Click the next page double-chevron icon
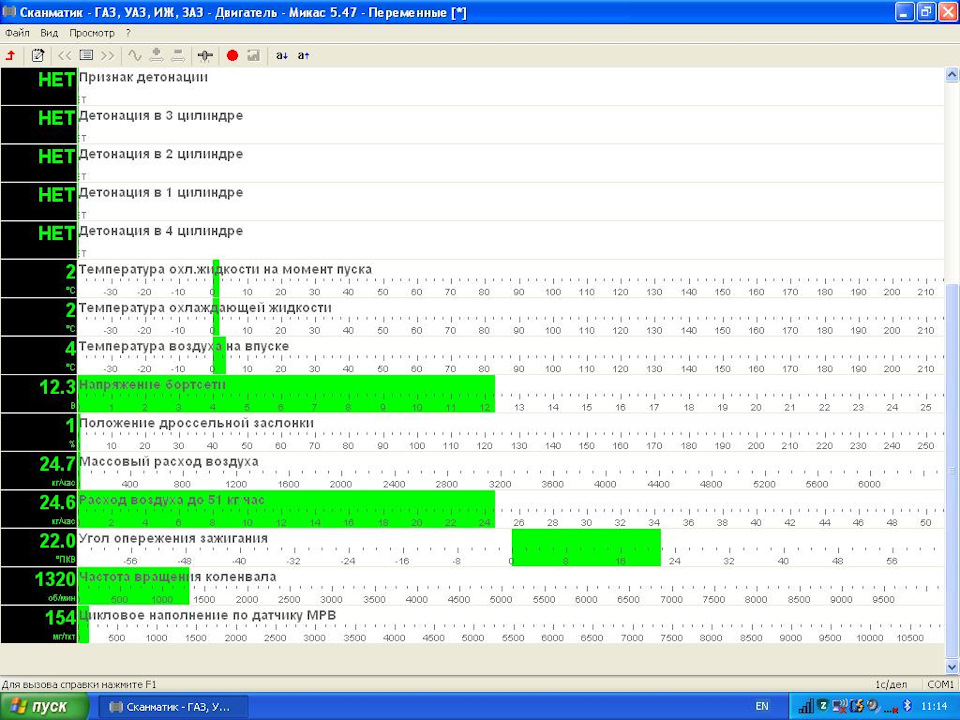The height and width of the screenshot is (720, 960). pyautogui.click(x=108, y=56)
